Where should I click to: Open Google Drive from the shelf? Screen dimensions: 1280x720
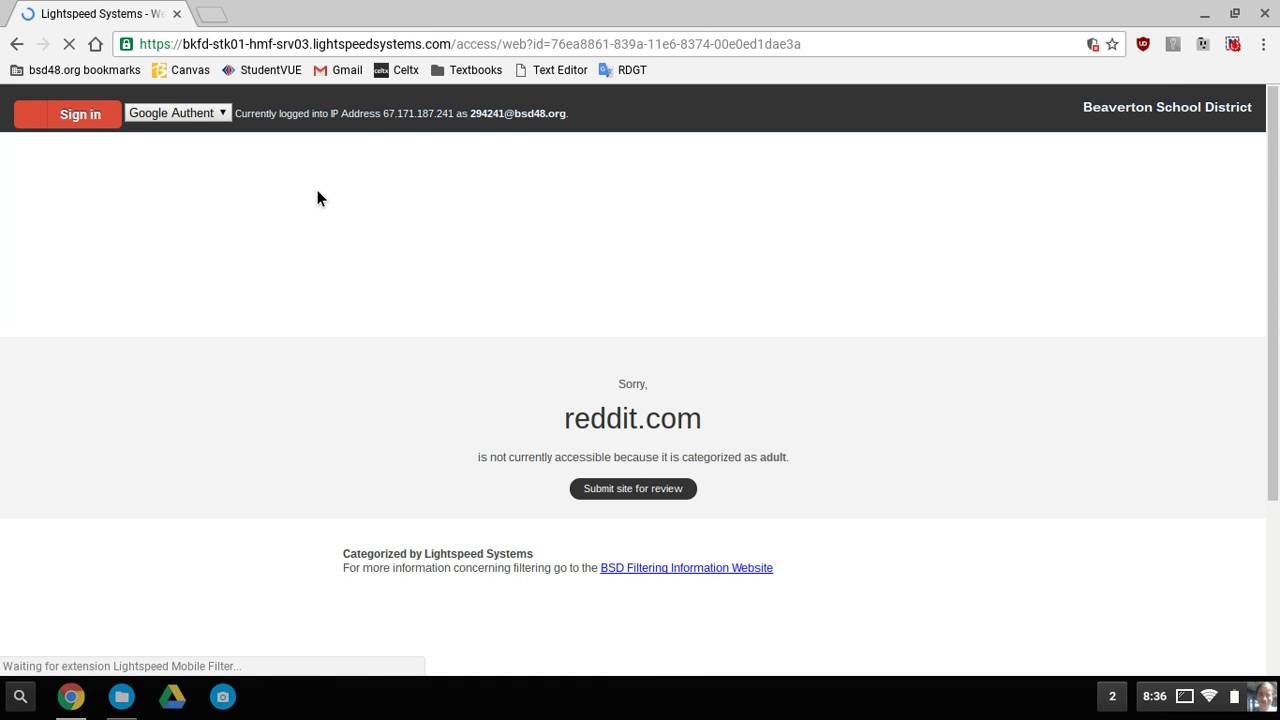[x=172, y=696]
